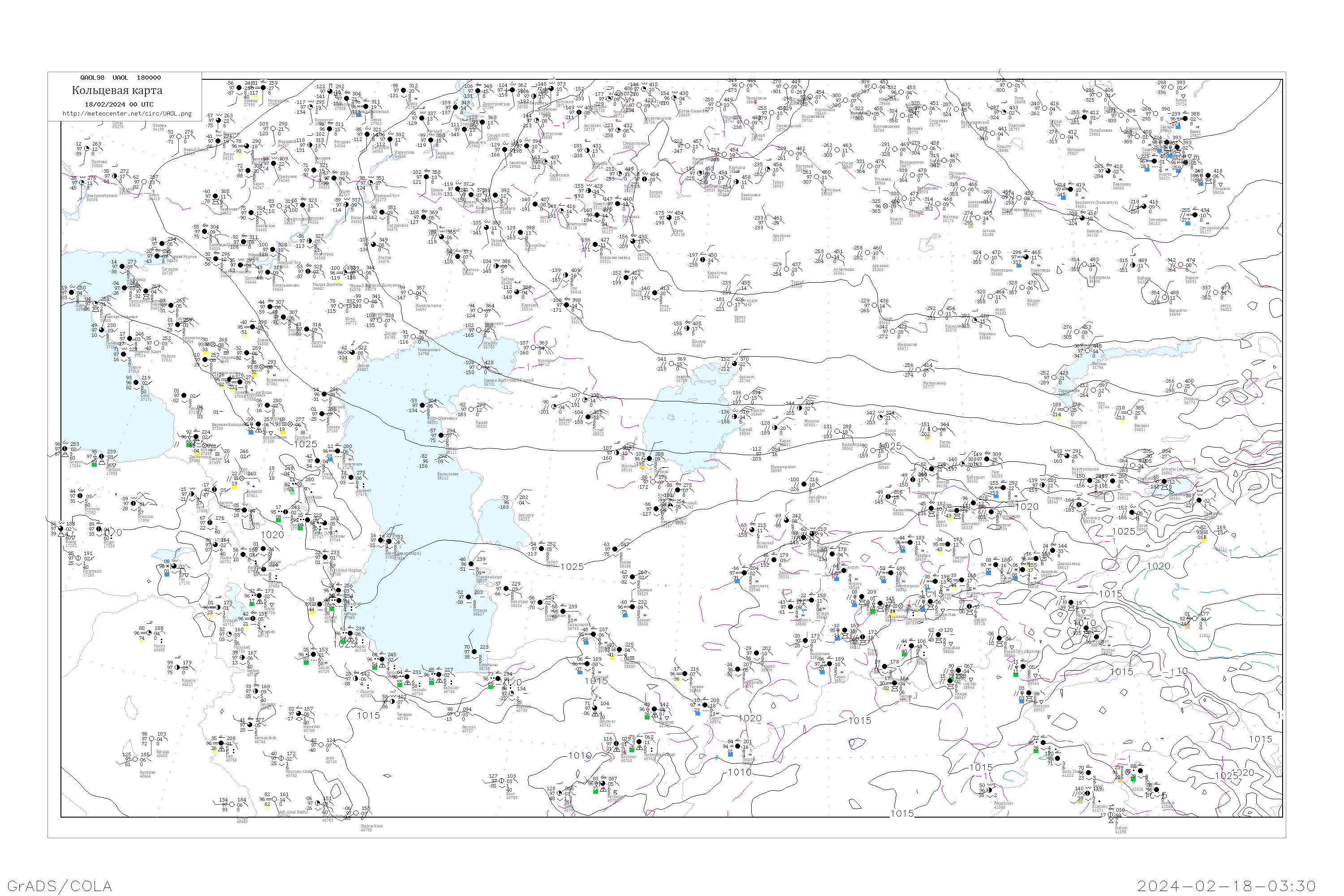Click the GrADS/COLA label at bottom left
Viewport: 1344px width, 896px height.
(60, 886)
